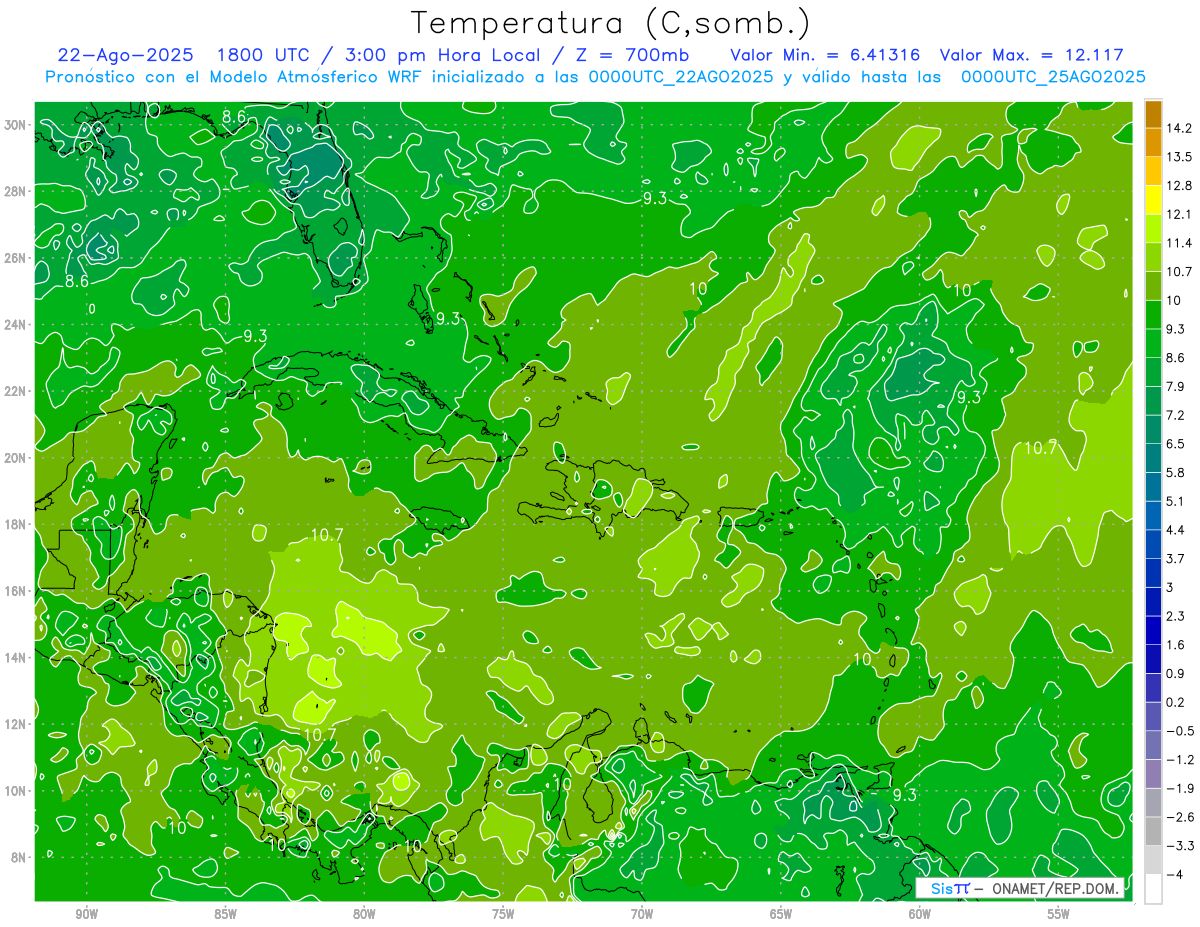Click the 3.7 color bar label
The height and width of the screenshot is (927, 1200).
click(x=1176, y=559)
